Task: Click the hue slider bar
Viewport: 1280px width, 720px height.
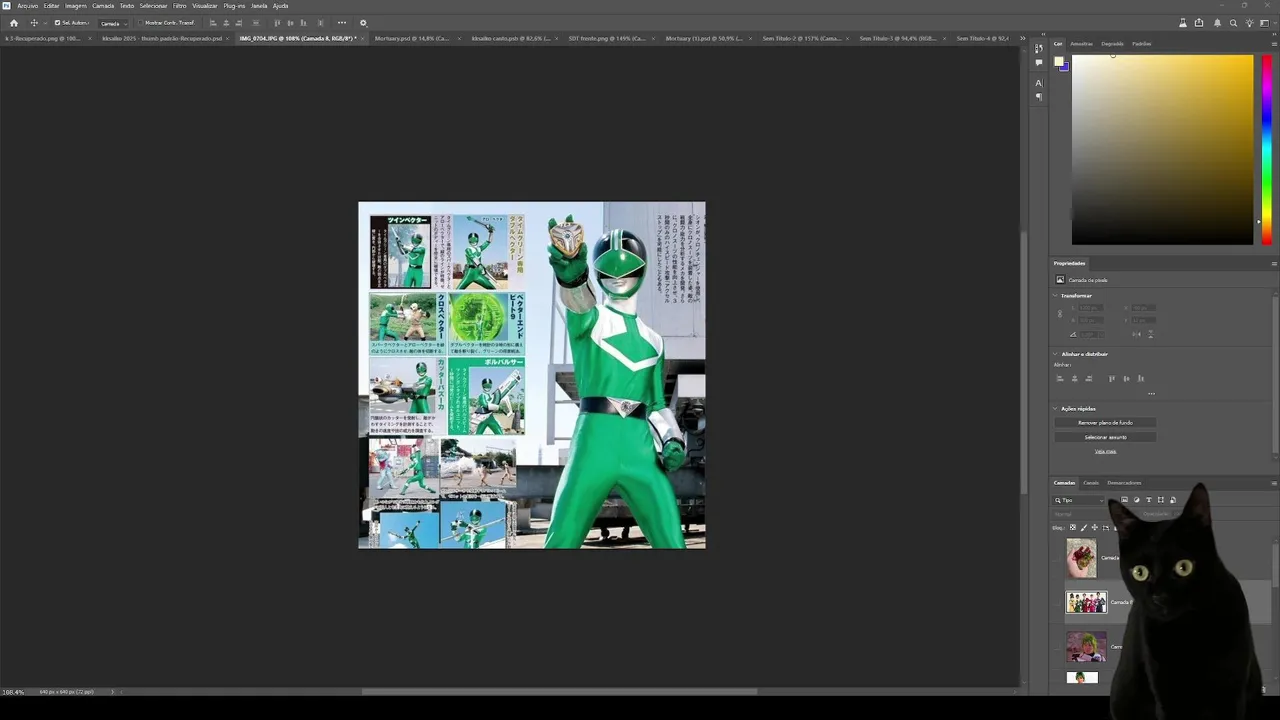Action: [1266, 149]
